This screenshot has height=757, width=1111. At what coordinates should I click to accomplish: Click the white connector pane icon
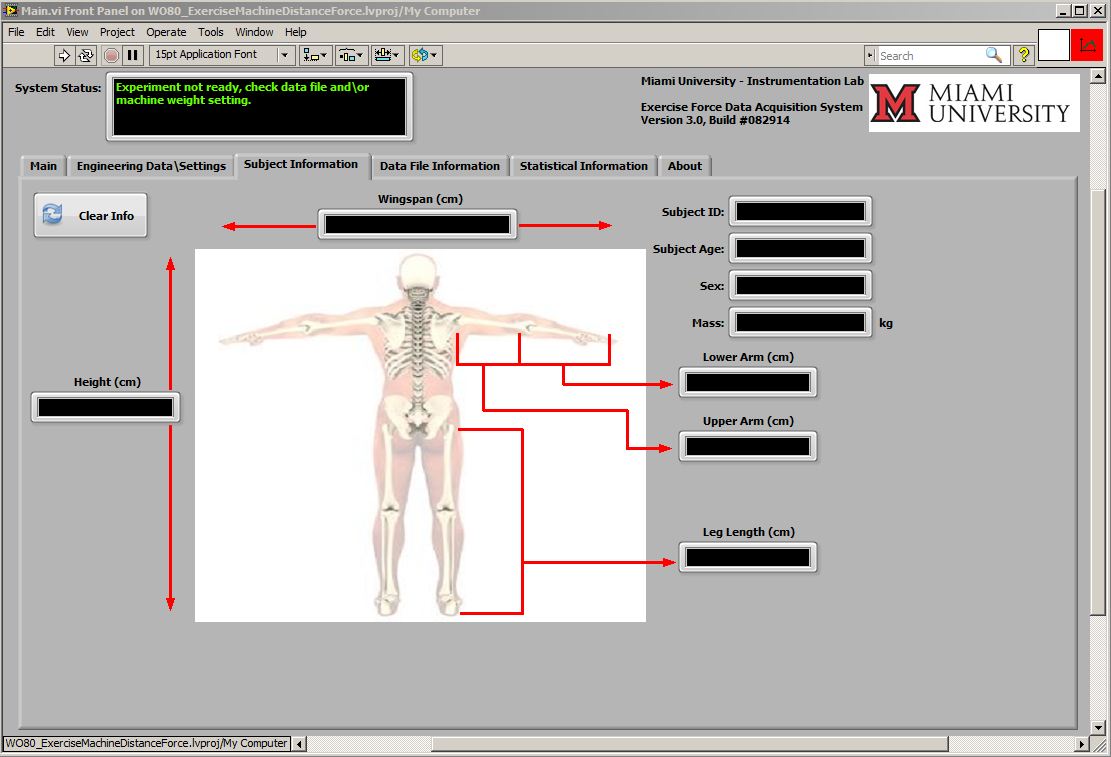pyautogui.click(x=1053, y=45)
